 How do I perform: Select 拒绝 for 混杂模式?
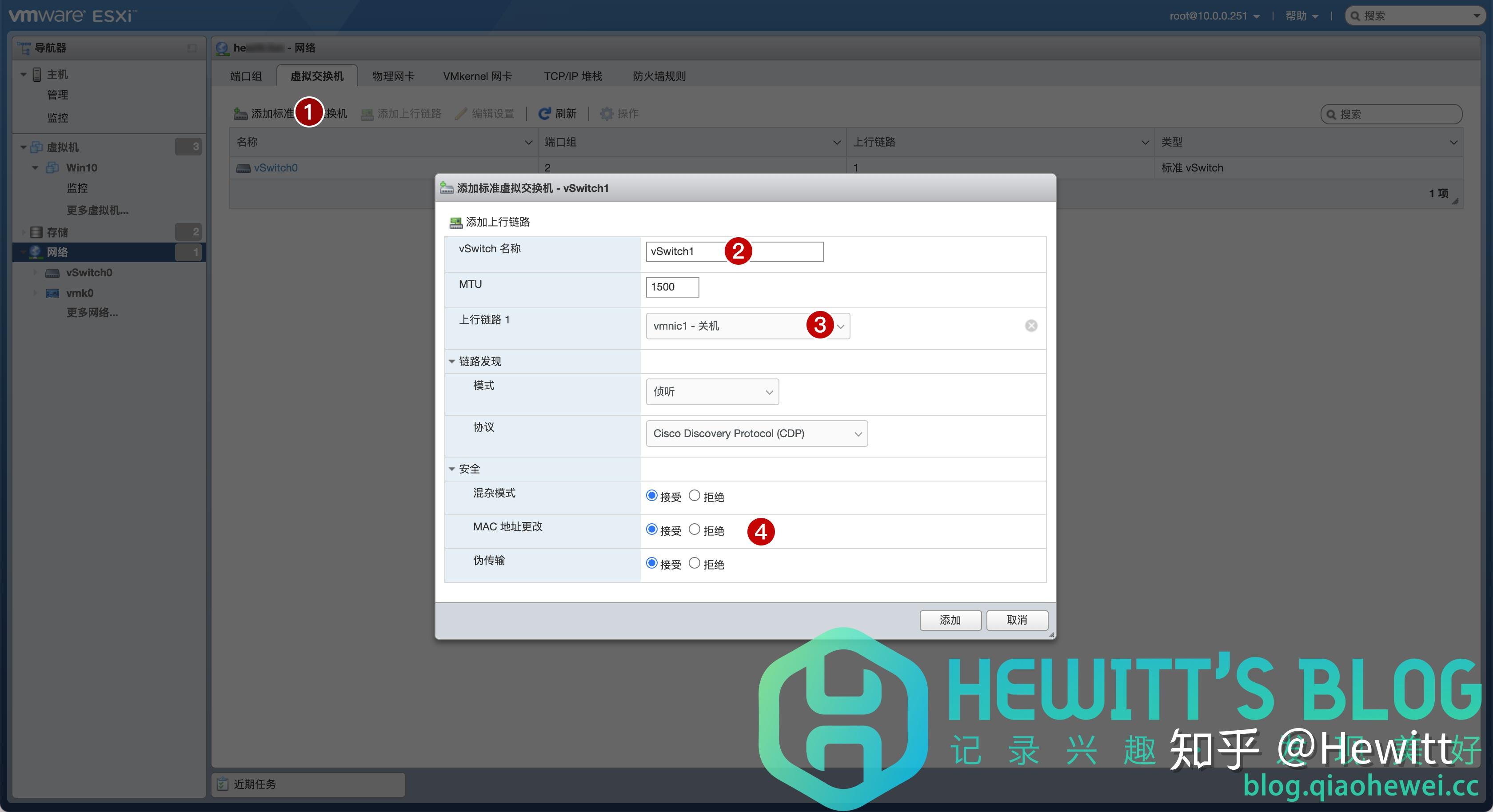694,496
